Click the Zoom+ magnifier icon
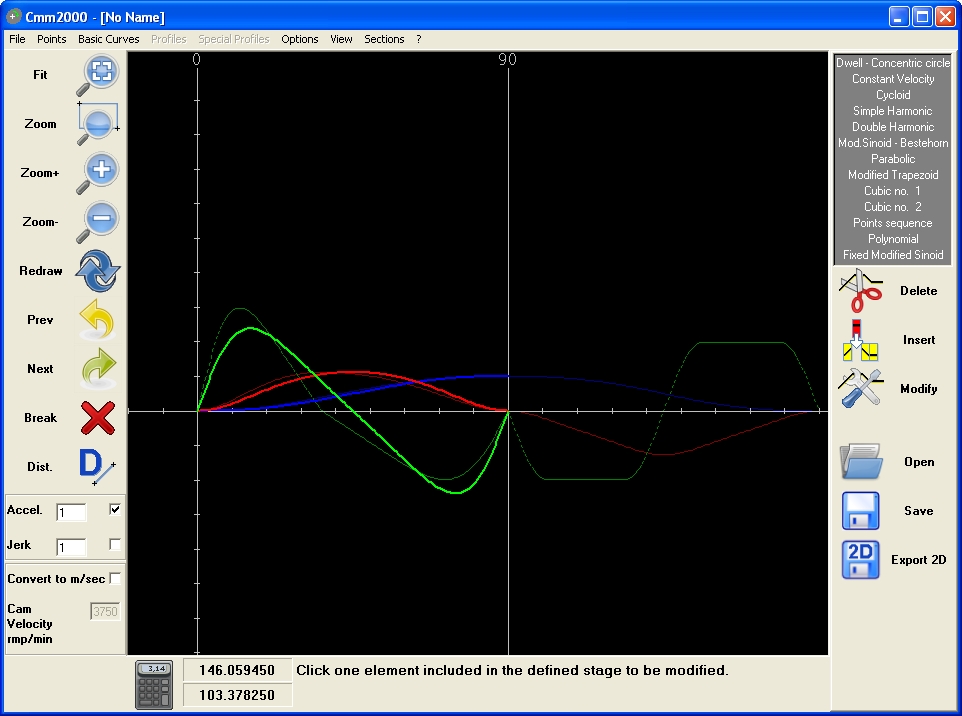Image resolution: width=962 pixels, height=716 pixels. pos(98,173)
